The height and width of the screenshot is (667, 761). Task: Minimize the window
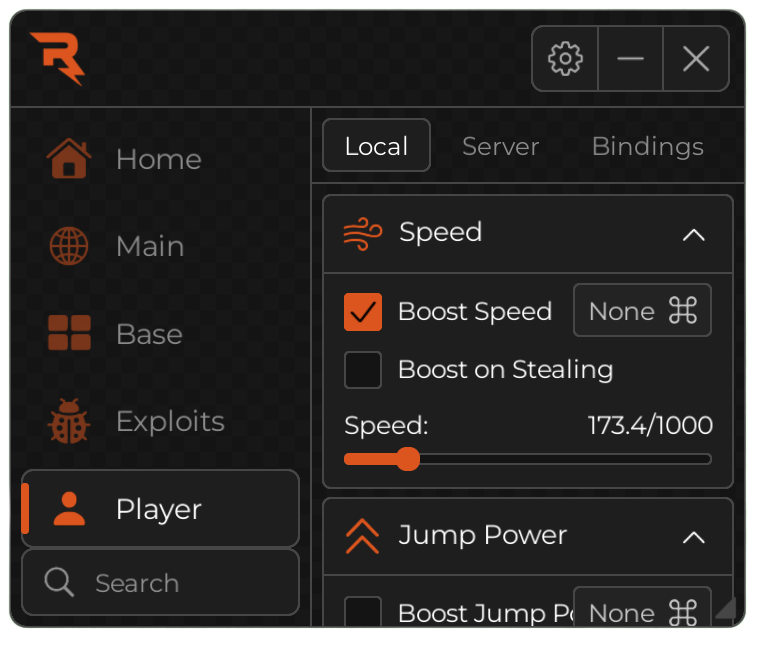click(630, 59)
